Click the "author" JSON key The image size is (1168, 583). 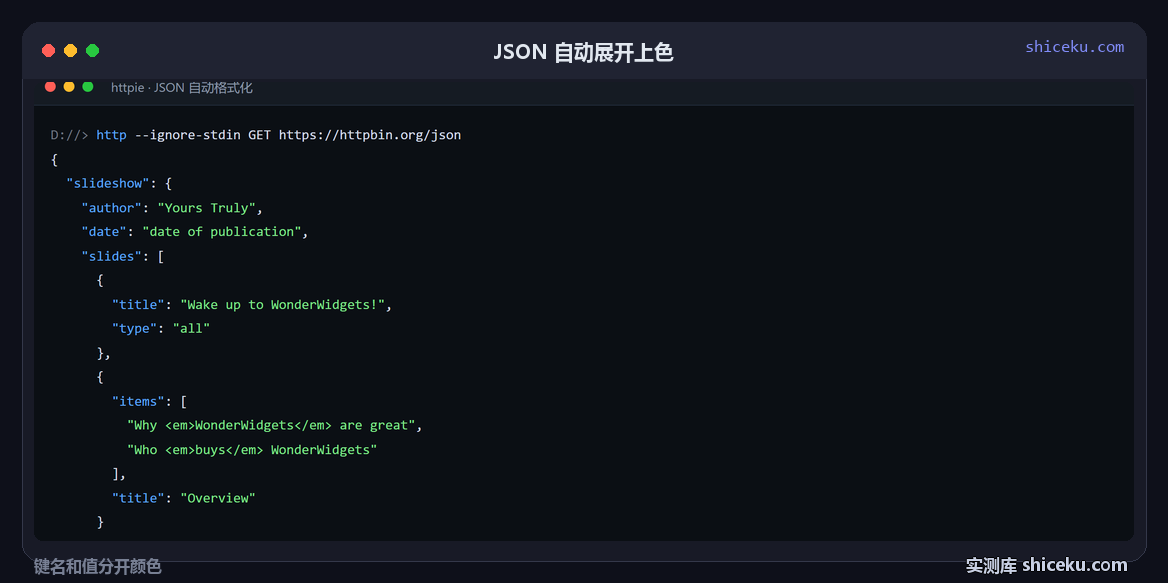[111, 208]
